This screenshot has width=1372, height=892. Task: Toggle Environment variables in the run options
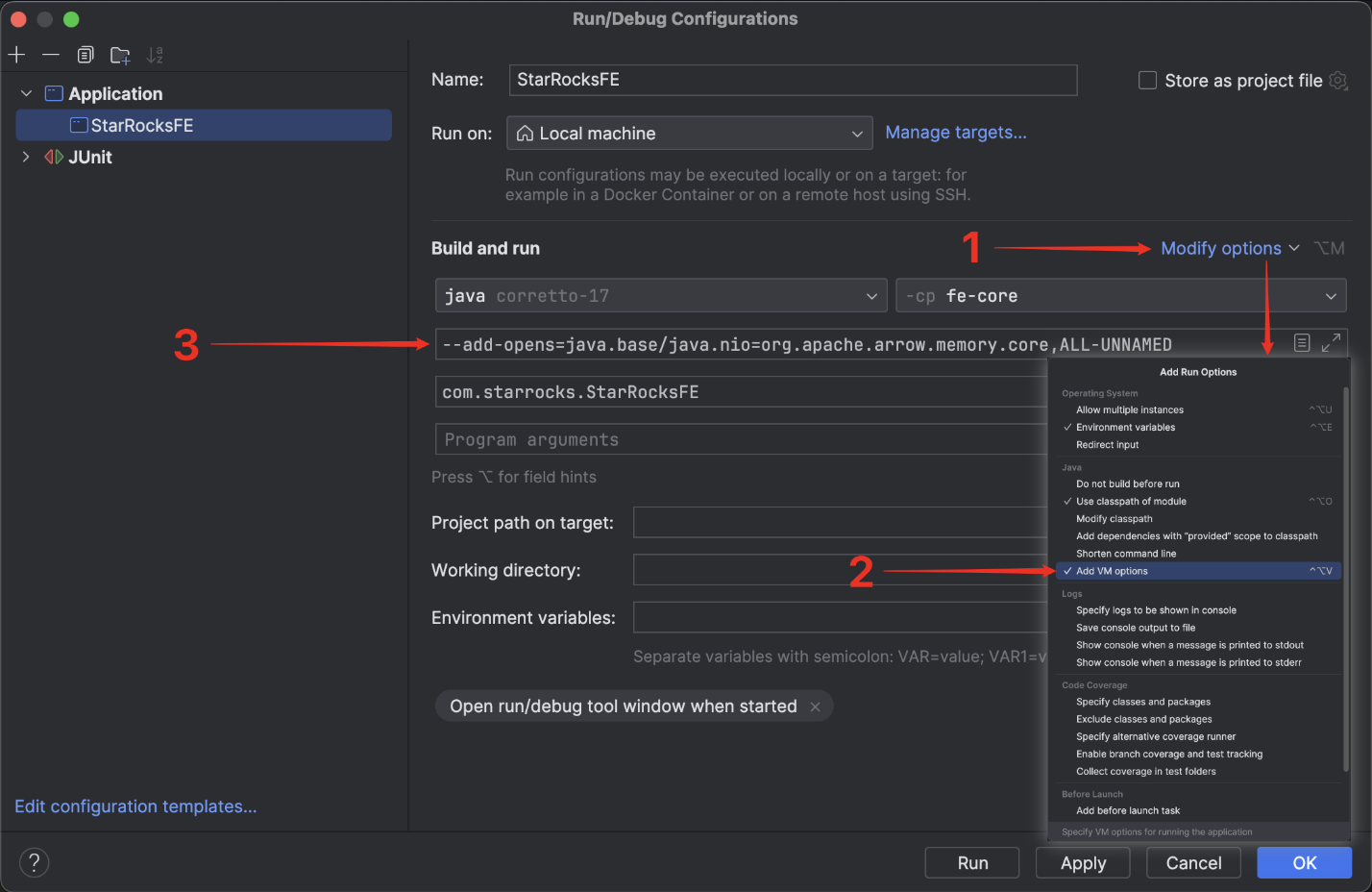click(x=1125, y=428)
